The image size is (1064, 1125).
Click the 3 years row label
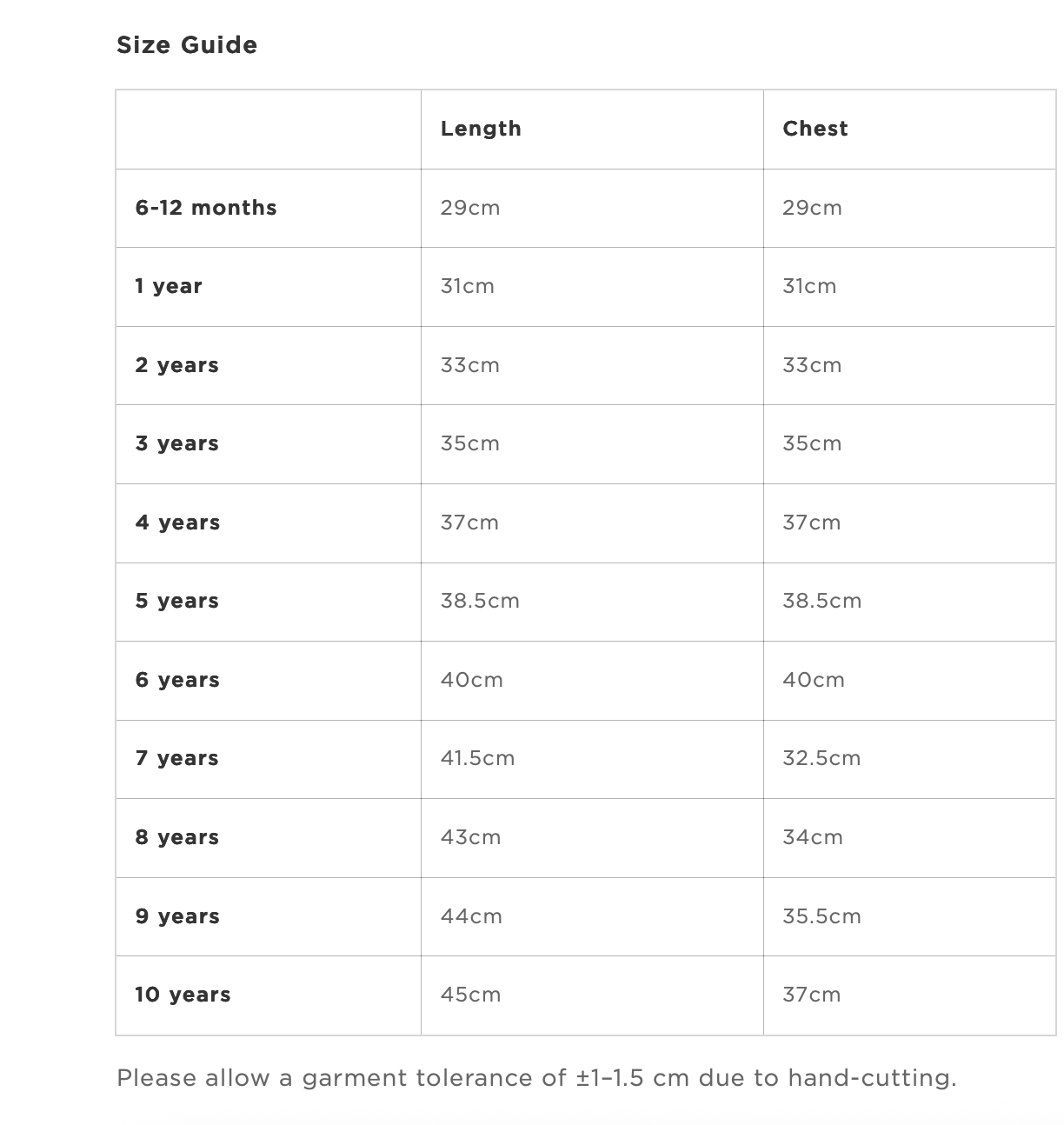pos(176,443)
